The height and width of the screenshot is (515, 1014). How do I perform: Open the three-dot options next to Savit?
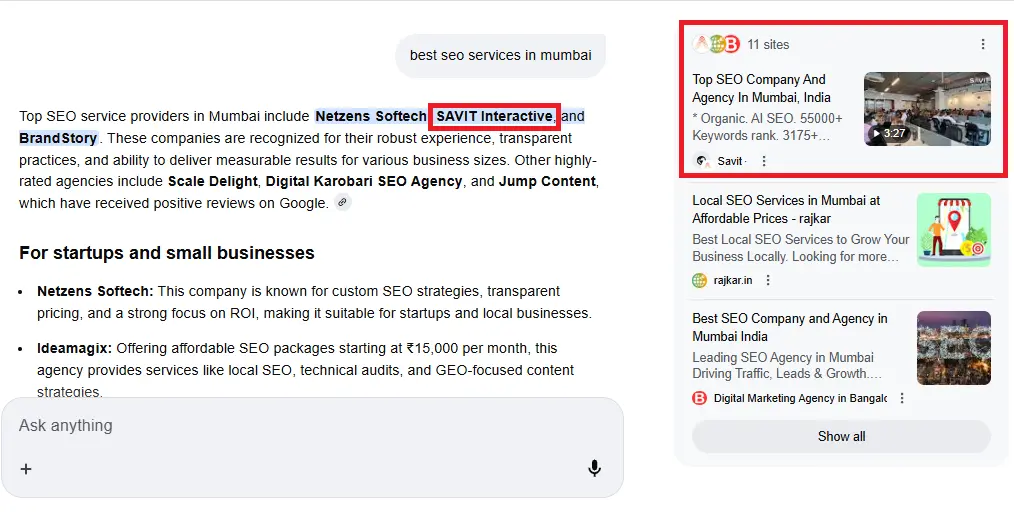[764, 161]
